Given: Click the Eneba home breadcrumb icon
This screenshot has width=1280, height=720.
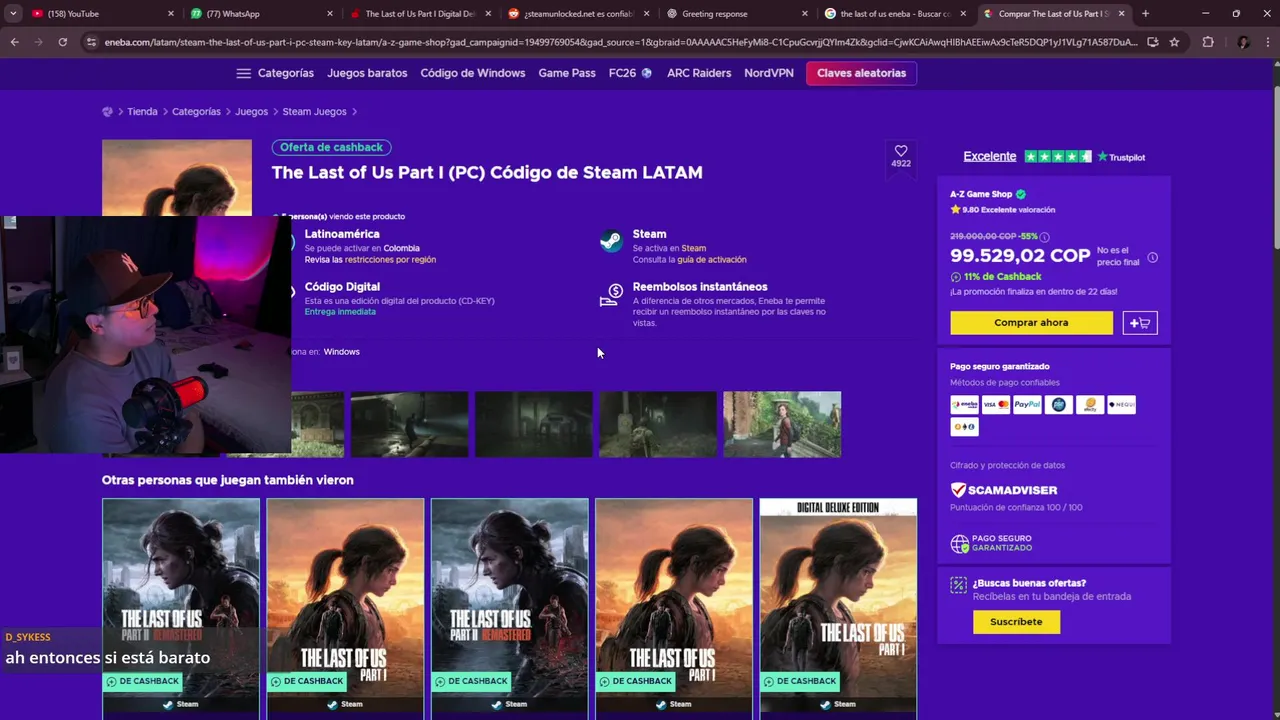Looking at the screenshot, I should [107, 112].
